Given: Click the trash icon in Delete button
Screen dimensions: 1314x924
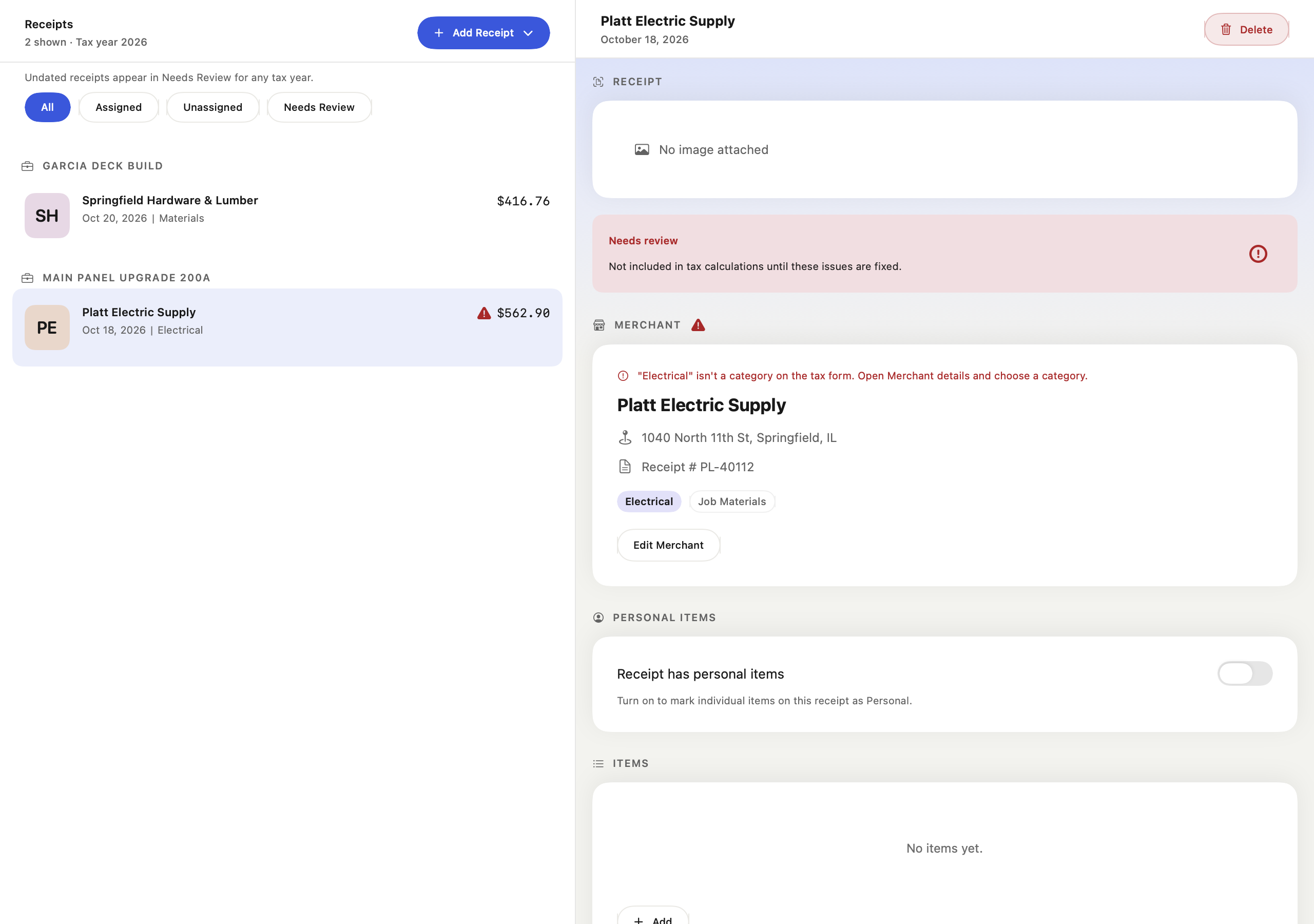Looking at the screenshot, I should coord(1226,30).
